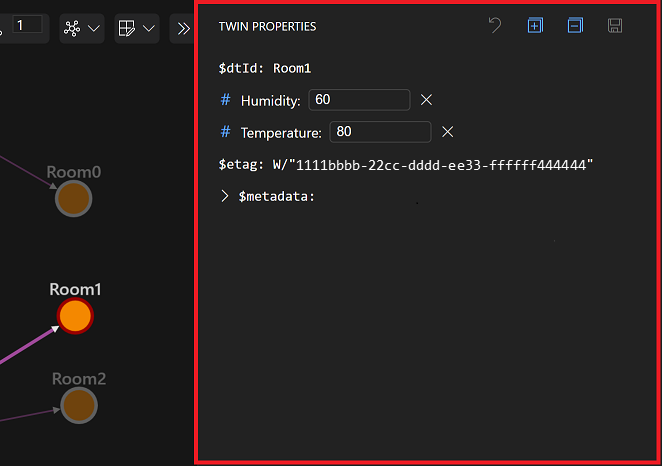Screen dimensions: 662x466
Task: Click the highlighted Room1 node circle
Action: click(x=75, y=316)
